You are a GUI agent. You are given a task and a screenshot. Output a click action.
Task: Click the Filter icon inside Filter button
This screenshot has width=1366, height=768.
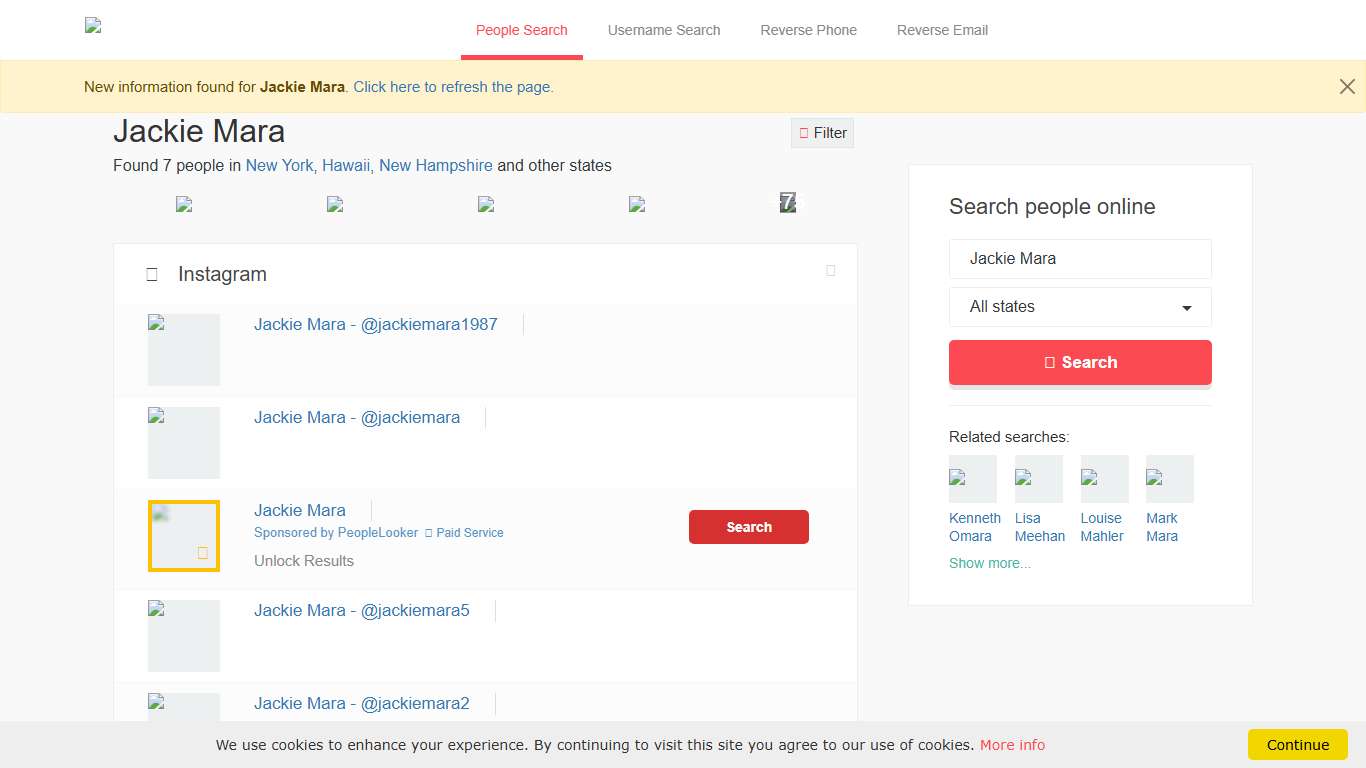[804, 132]
